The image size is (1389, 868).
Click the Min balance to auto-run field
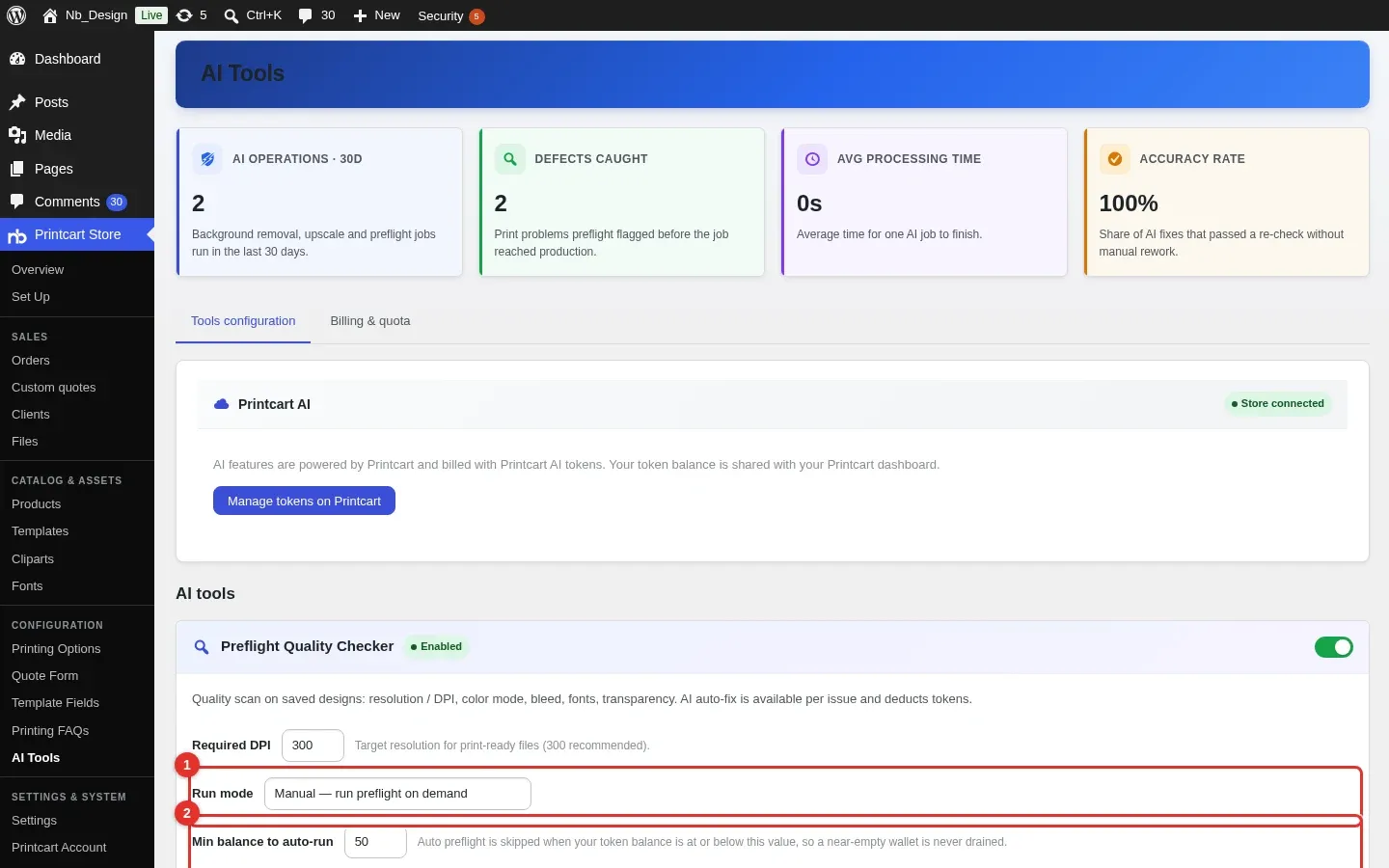(375, 842)
